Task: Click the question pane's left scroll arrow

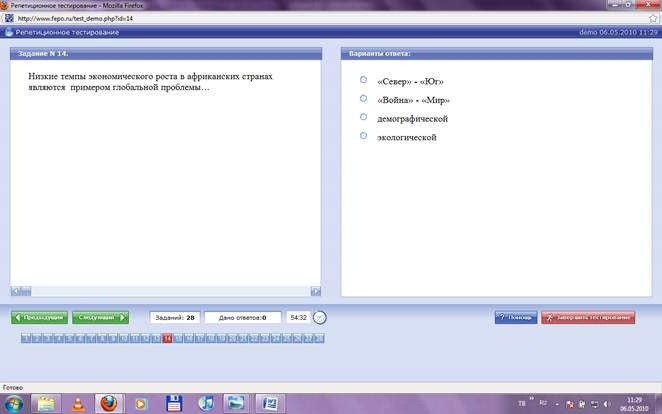Action: point(16,291)
